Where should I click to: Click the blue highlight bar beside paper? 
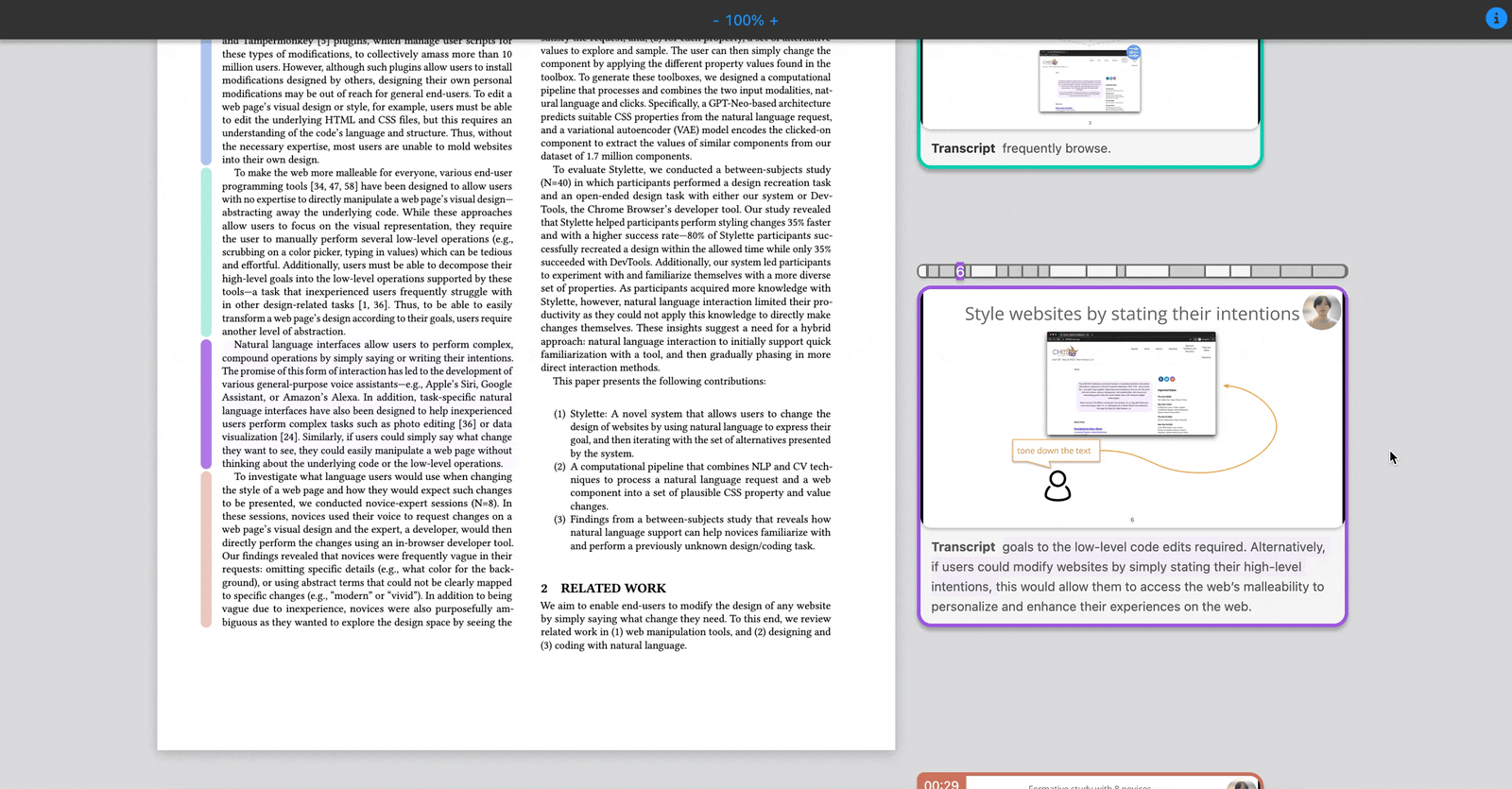[x=206, y=102]
